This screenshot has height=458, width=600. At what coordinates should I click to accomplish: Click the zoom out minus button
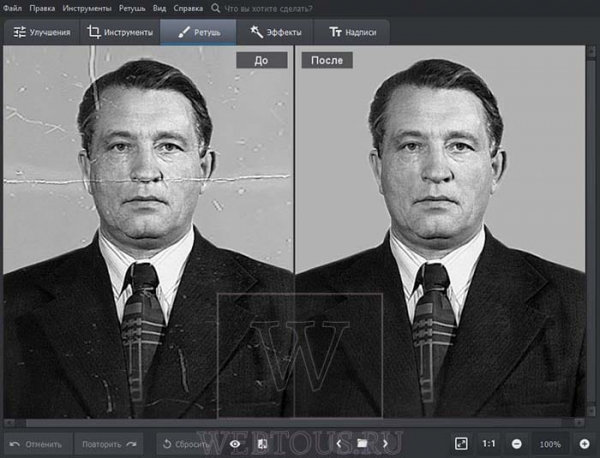pyautogui.click(x=516, y=444)
